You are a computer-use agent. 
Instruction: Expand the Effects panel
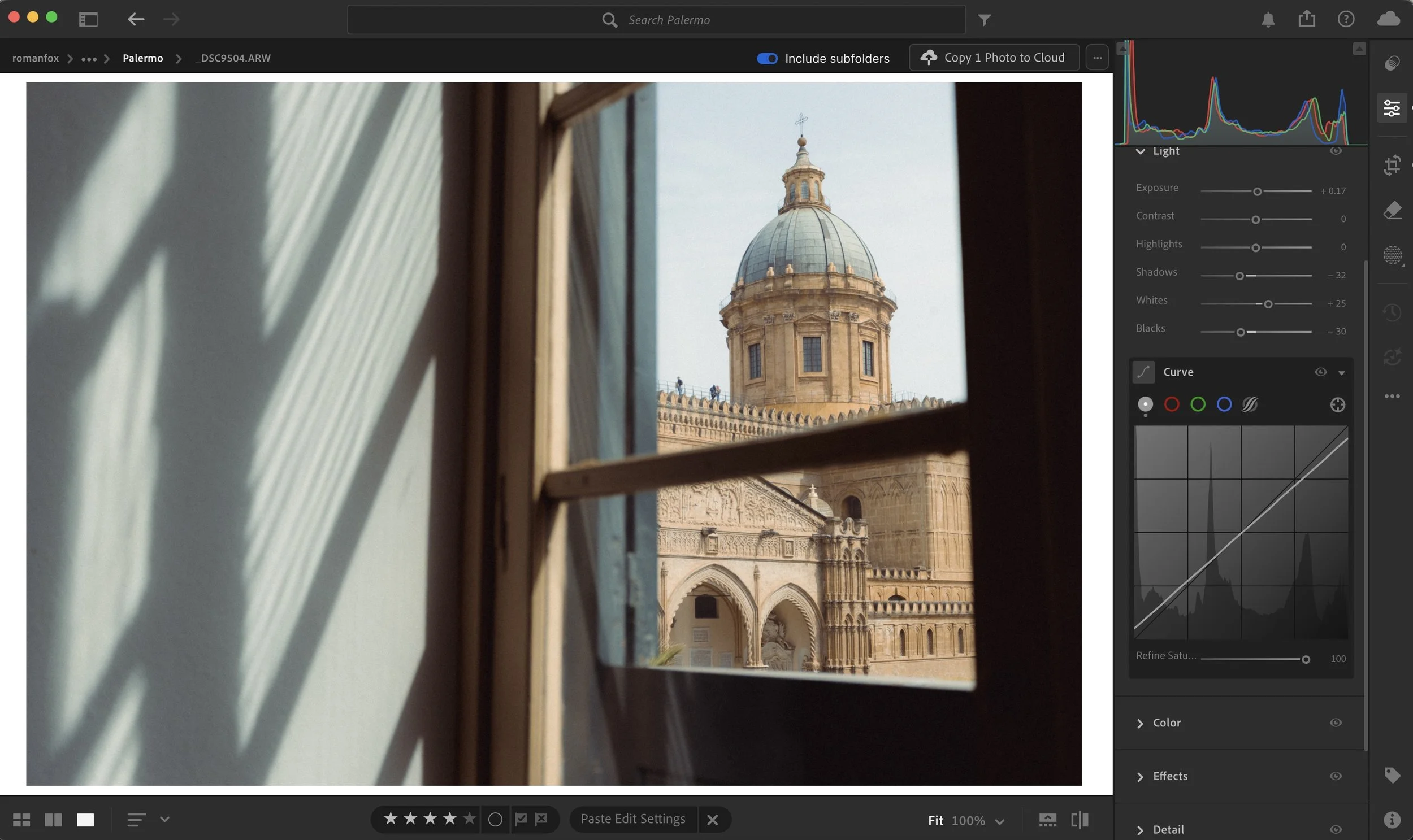pos(1169,776)
